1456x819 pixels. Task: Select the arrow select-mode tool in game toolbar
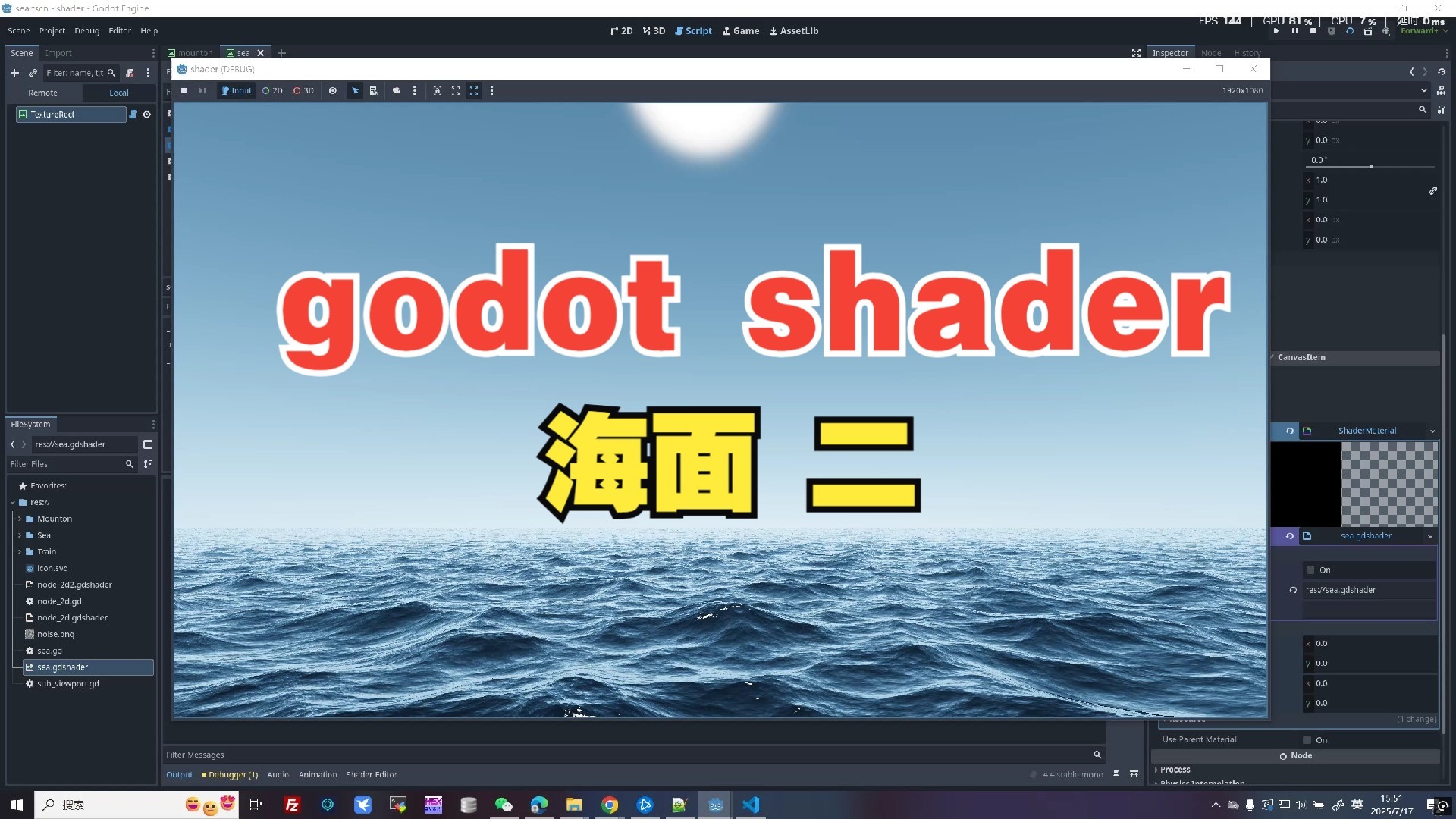[x=355, y=90]
